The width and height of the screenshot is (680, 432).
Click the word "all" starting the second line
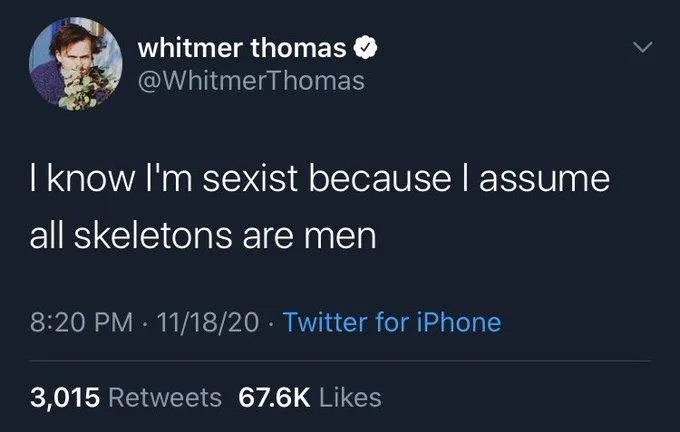pos(44,238)
